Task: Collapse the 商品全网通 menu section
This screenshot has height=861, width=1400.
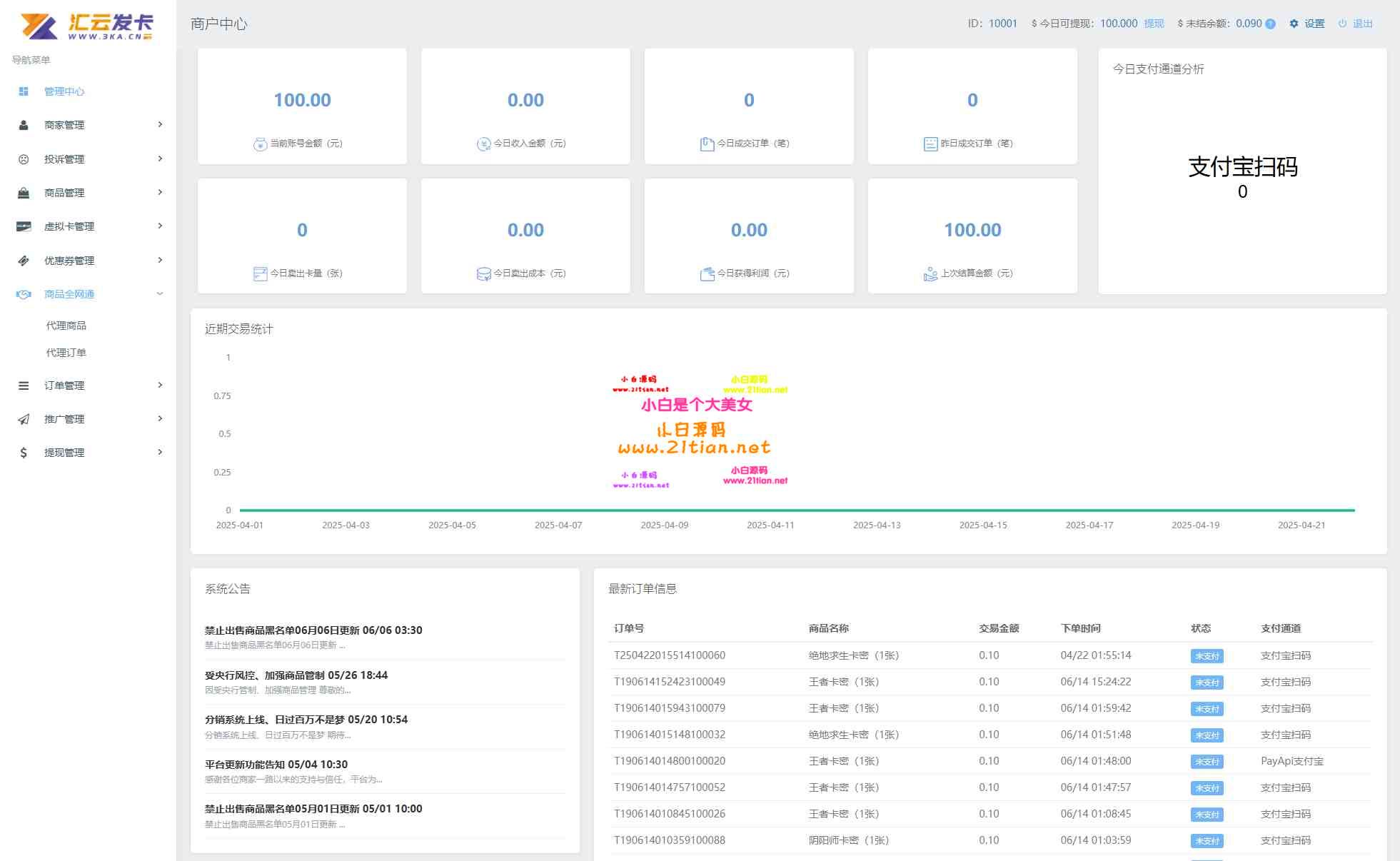Action: click(x=160, y=293)
